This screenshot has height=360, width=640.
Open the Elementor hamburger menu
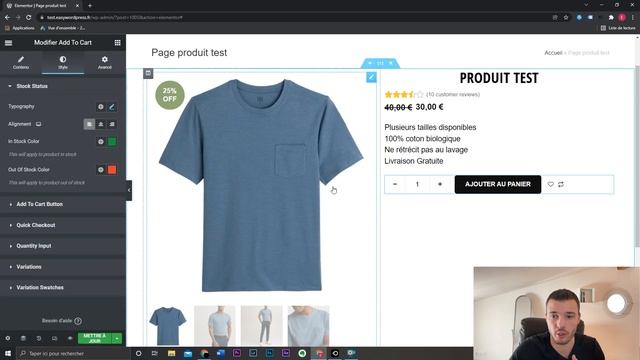(8, 43)
